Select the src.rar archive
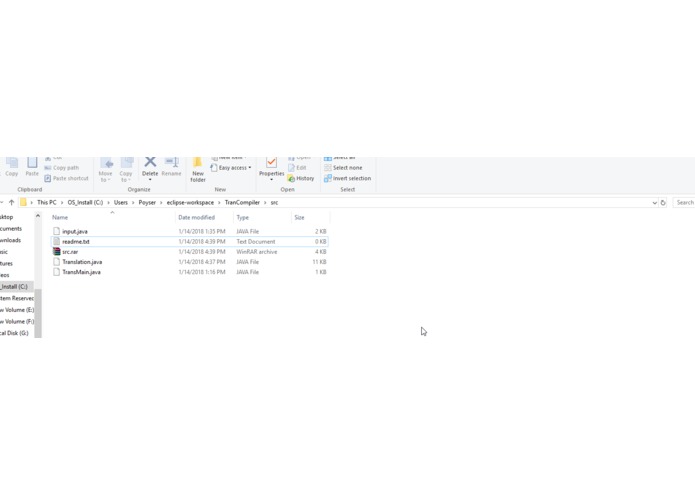This screenshot has height=494, width=695. (190, 252)
